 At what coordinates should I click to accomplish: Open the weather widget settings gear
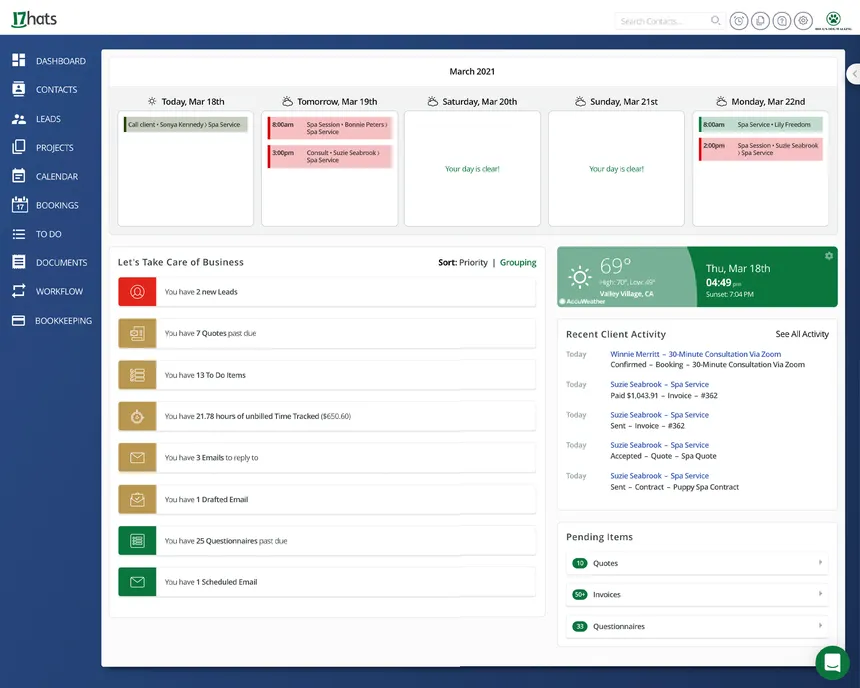point(828,255)
